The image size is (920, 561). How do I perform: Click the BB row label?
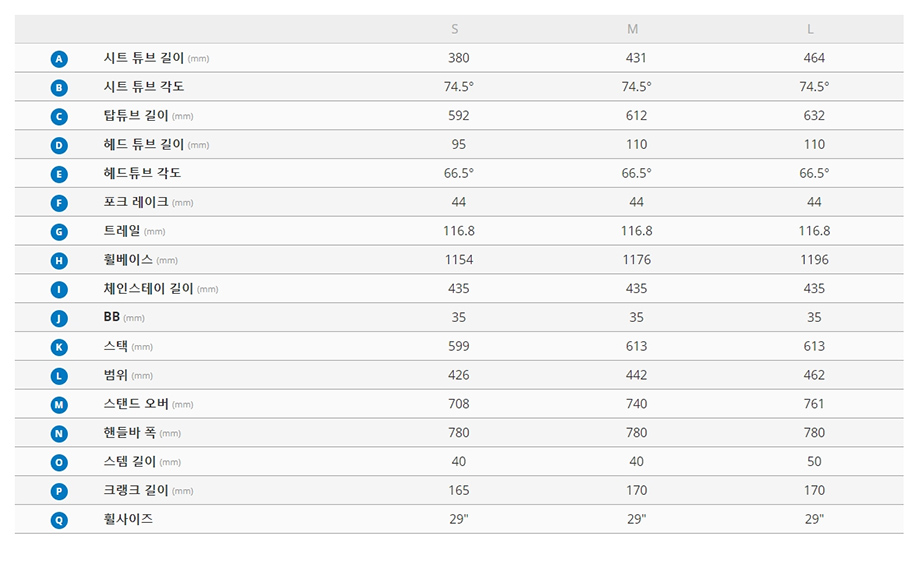[112, 317]
